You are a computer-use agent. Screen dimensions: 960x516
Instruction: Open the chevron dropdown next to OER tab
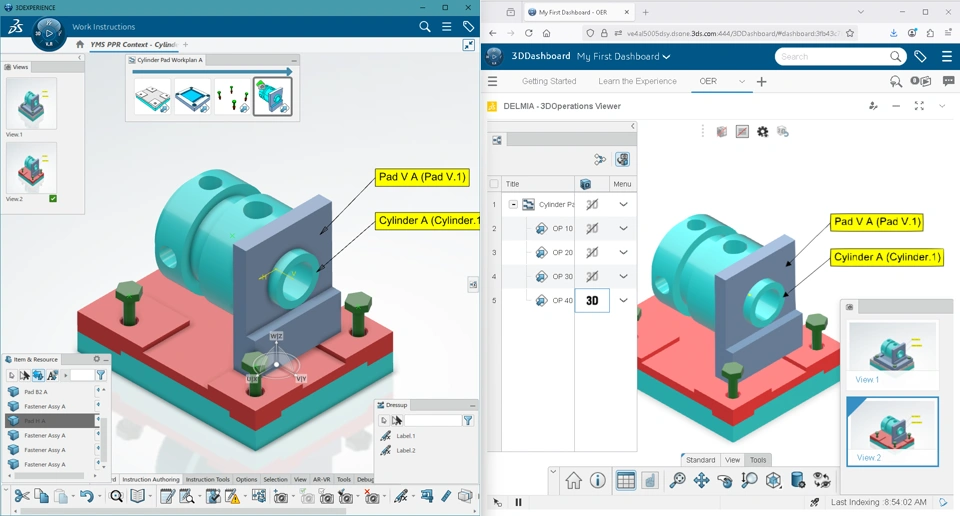[741, 81]
